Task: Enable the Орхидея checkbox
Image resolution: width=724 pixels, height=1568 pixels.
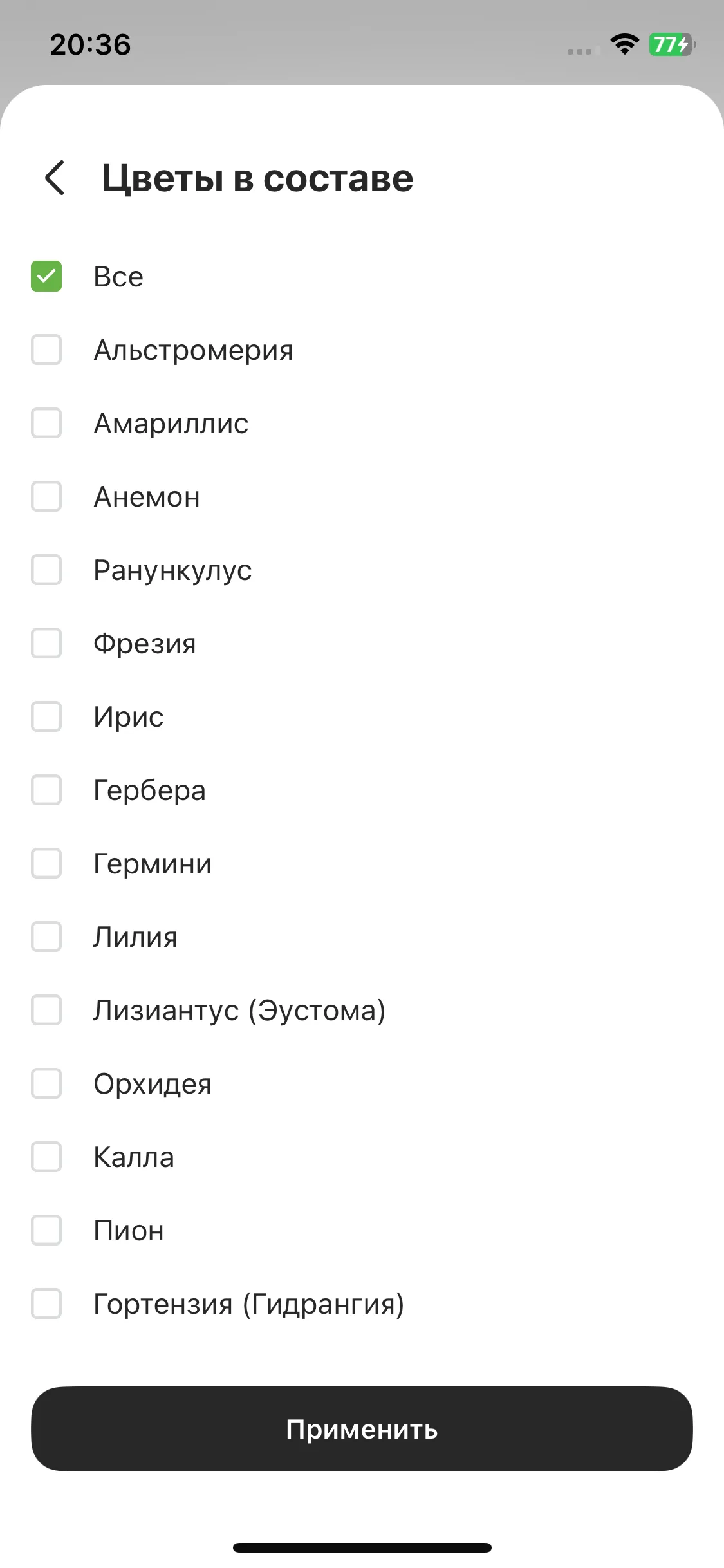Action: click(46, 1083)
